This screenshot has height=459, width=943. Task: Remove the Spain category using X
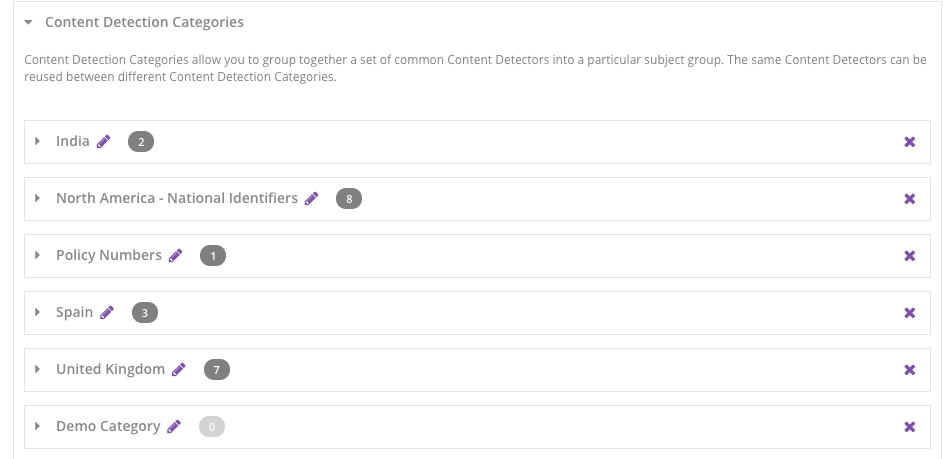[x=910, y=313]
